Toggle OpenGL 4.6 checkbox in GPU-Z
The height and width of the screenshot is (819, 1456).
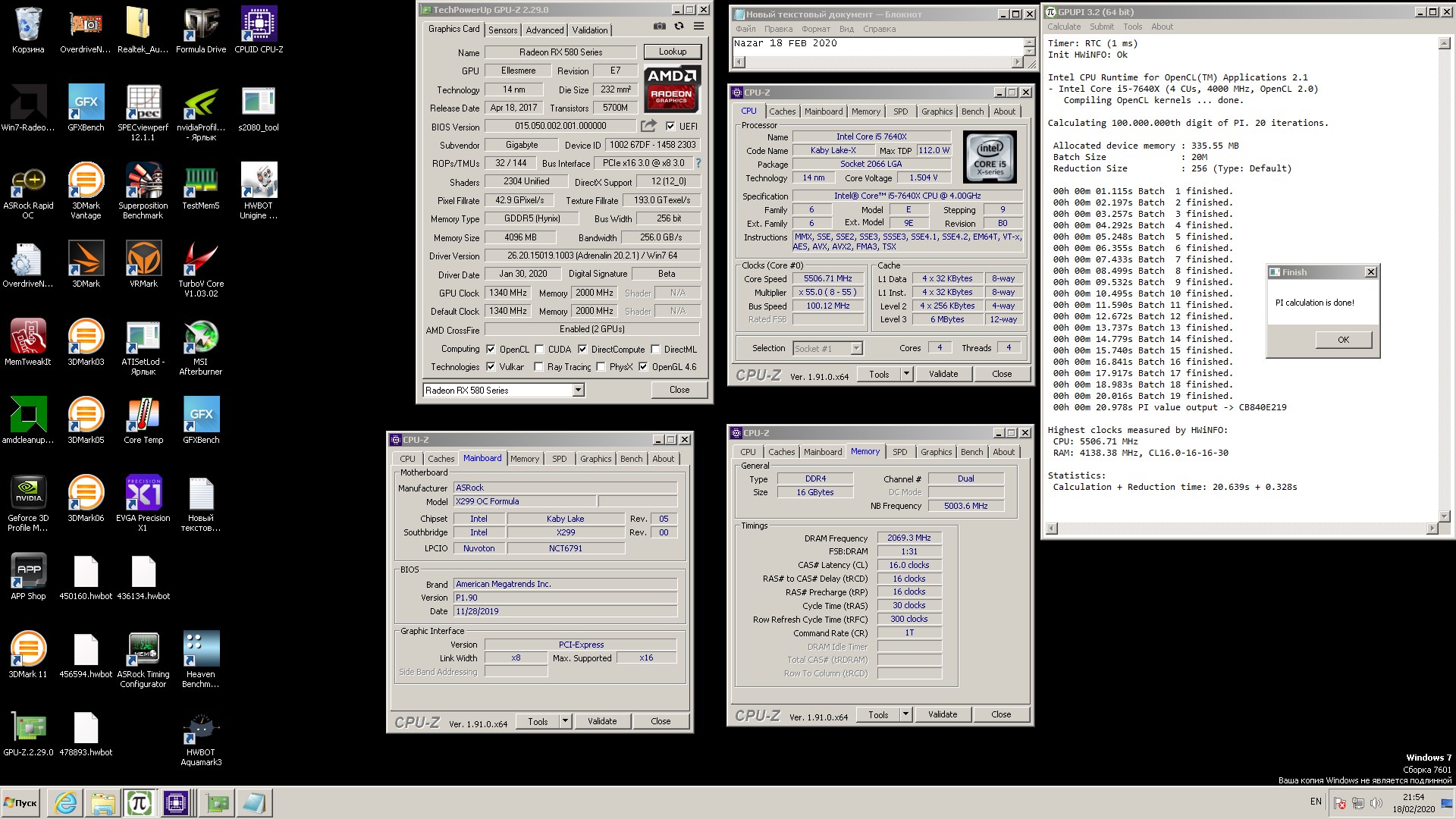click(x=643, y=367)
